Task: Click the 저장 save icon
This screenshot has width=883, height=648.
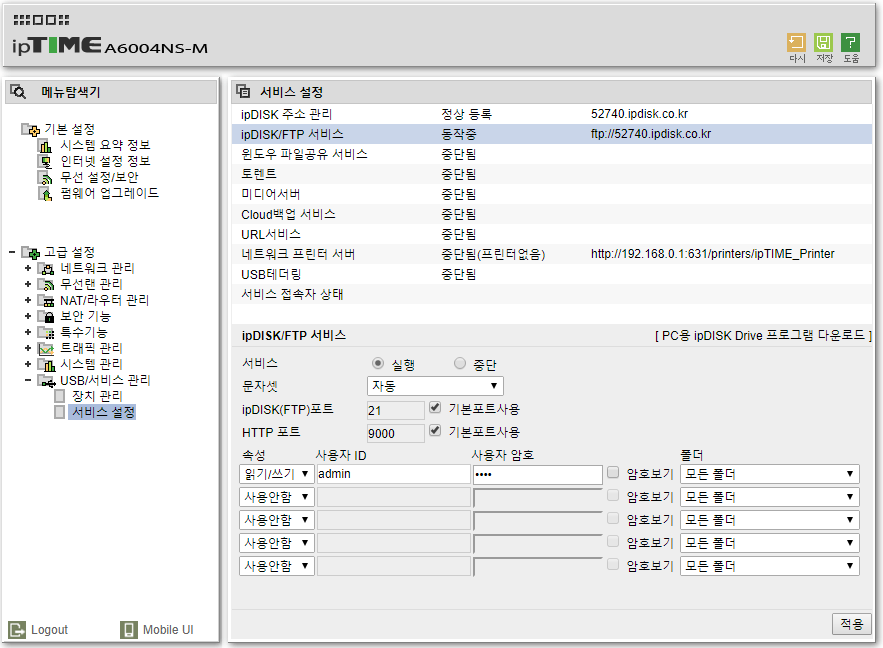Action: click(x=823, y=43)
